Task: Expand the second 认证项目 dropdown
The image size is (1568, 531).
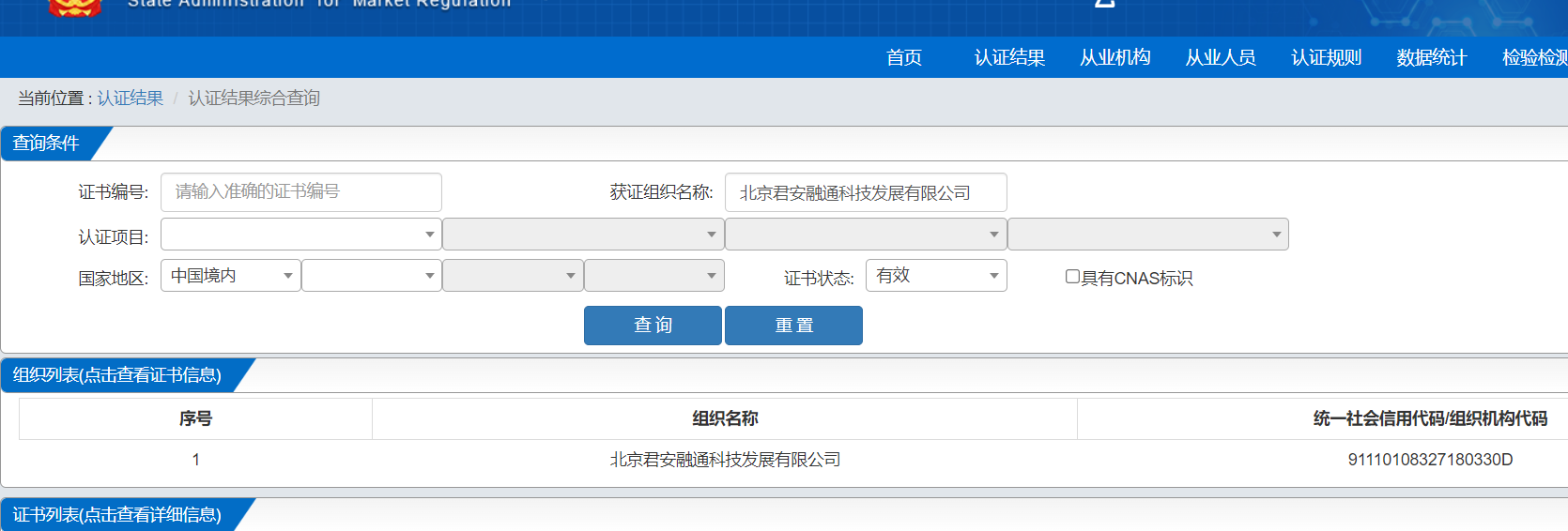Action: (x=583, y=235)
